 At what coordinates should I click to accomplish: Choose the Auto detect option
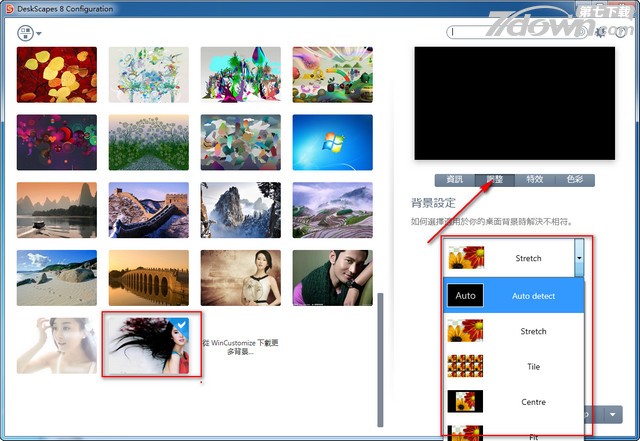coord(514,296)
